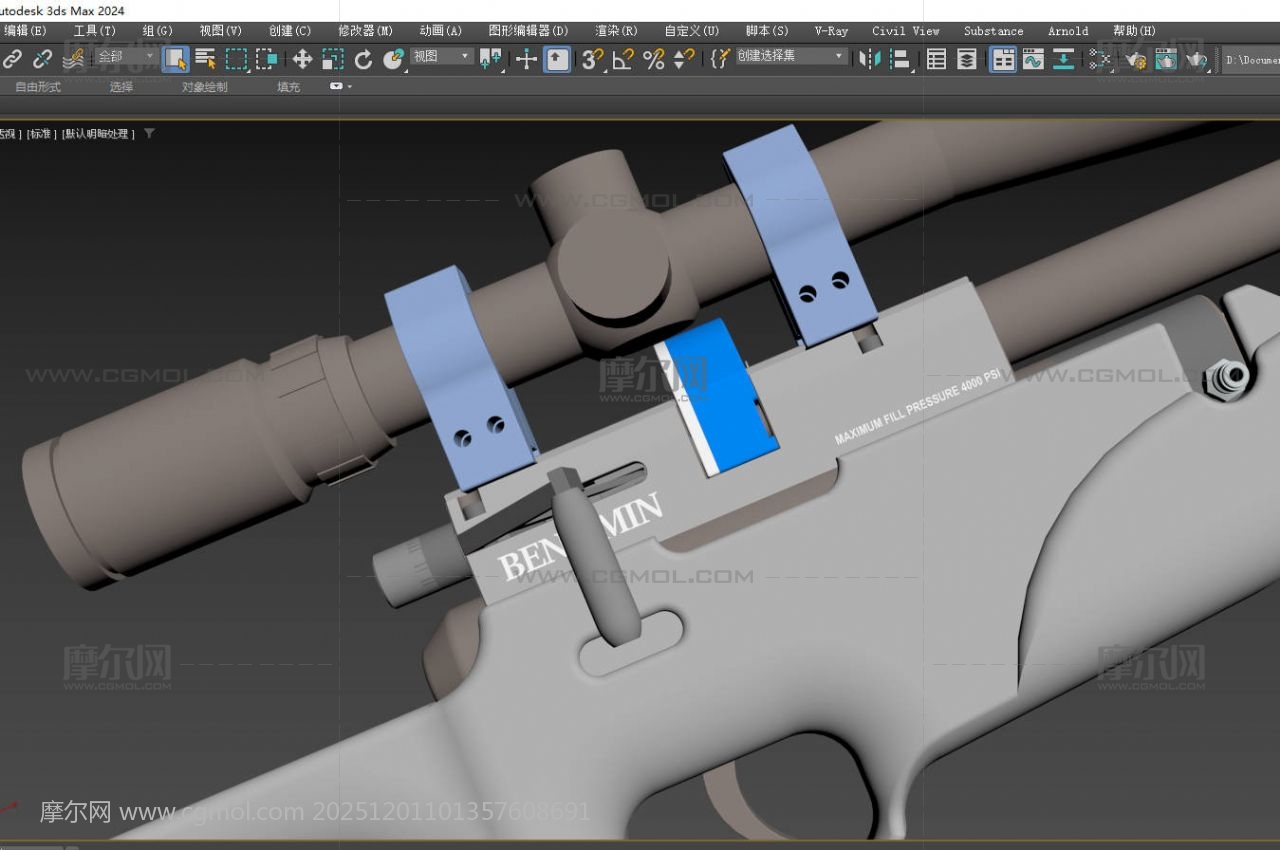The height and width of the screenshot is (850, 1280).
Task: Open Render Setup teapot icon
Action: point(1135,60)
